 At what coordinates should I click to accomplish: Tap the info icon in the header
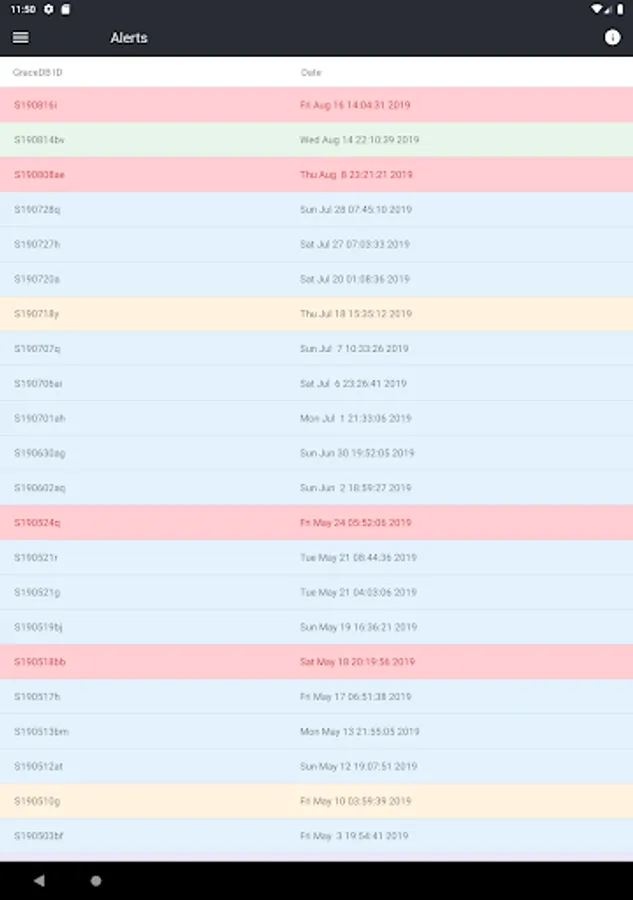[x=612, y=37]
